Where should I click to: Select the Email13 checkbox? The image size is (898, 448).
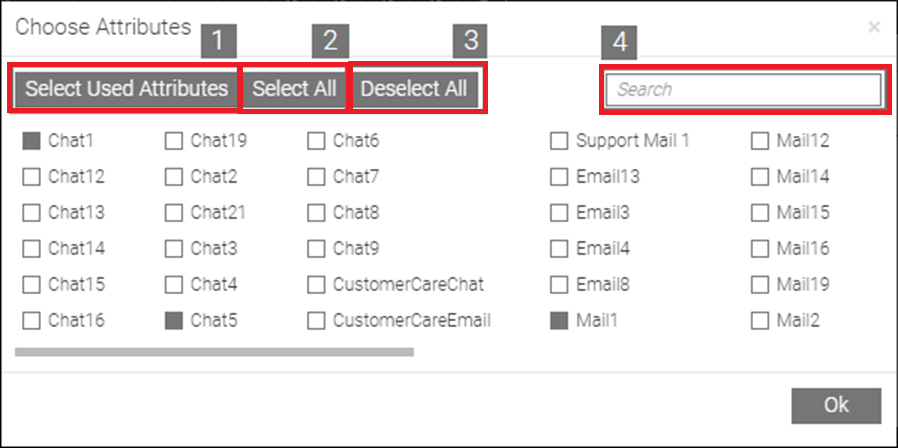pos(559,177)
